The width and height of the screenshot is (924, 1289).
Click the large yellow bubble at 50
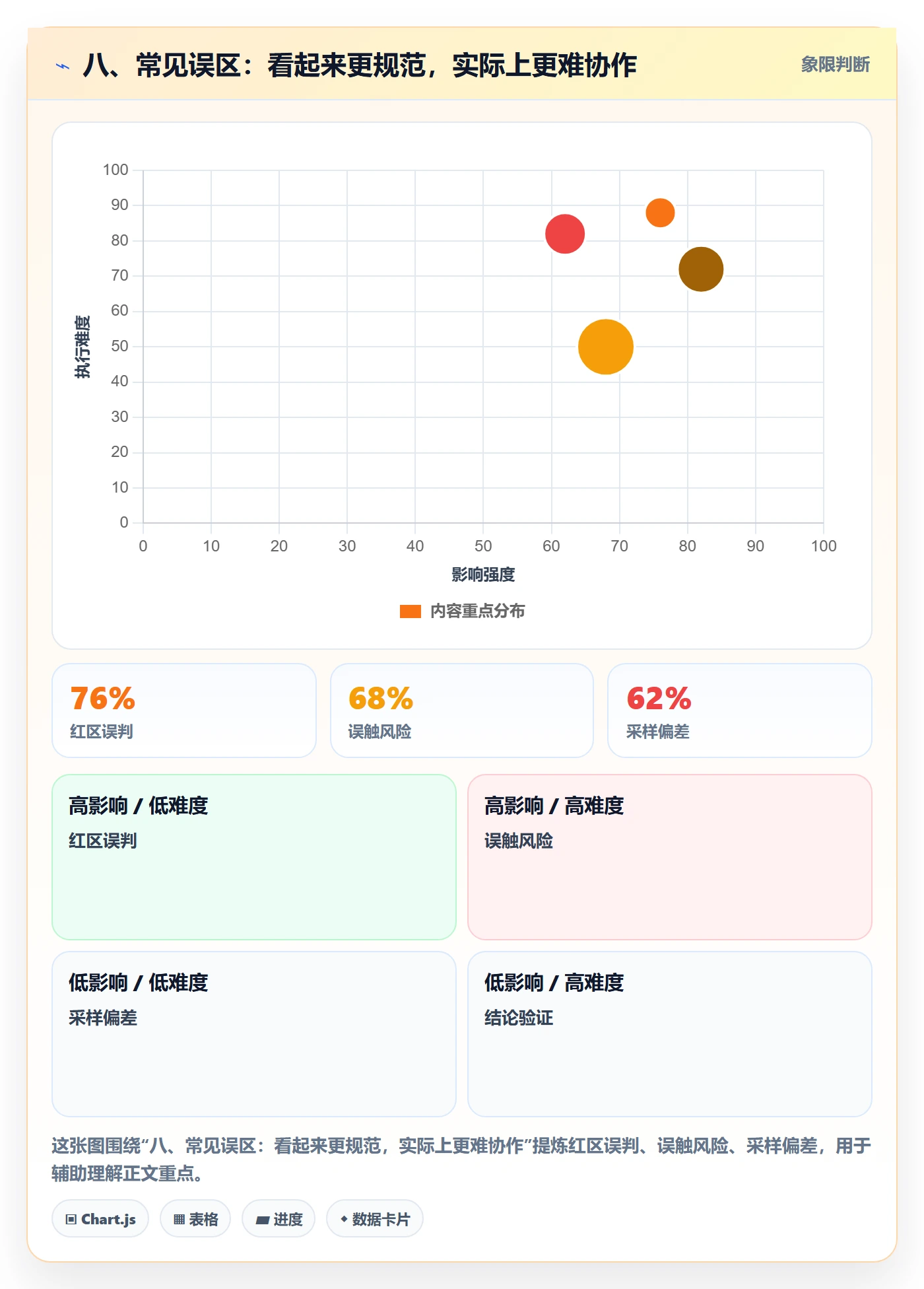606,347
